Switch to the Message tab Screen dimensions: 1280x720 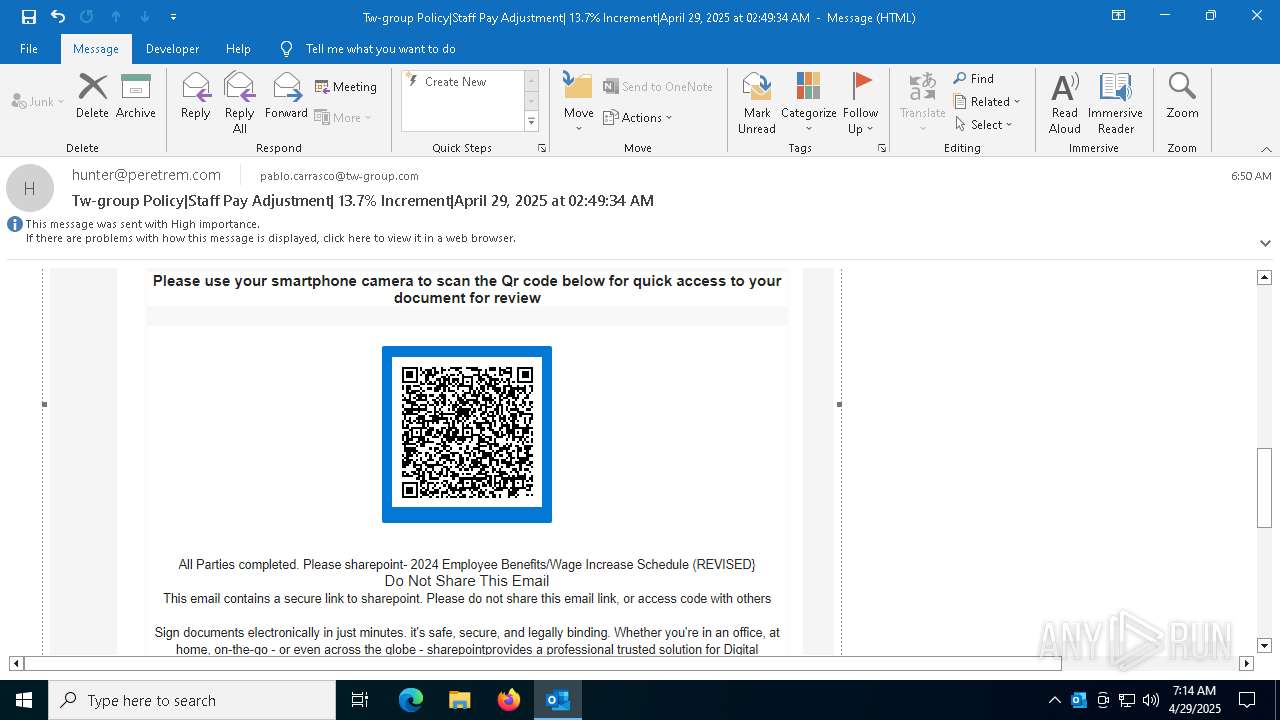96,49
